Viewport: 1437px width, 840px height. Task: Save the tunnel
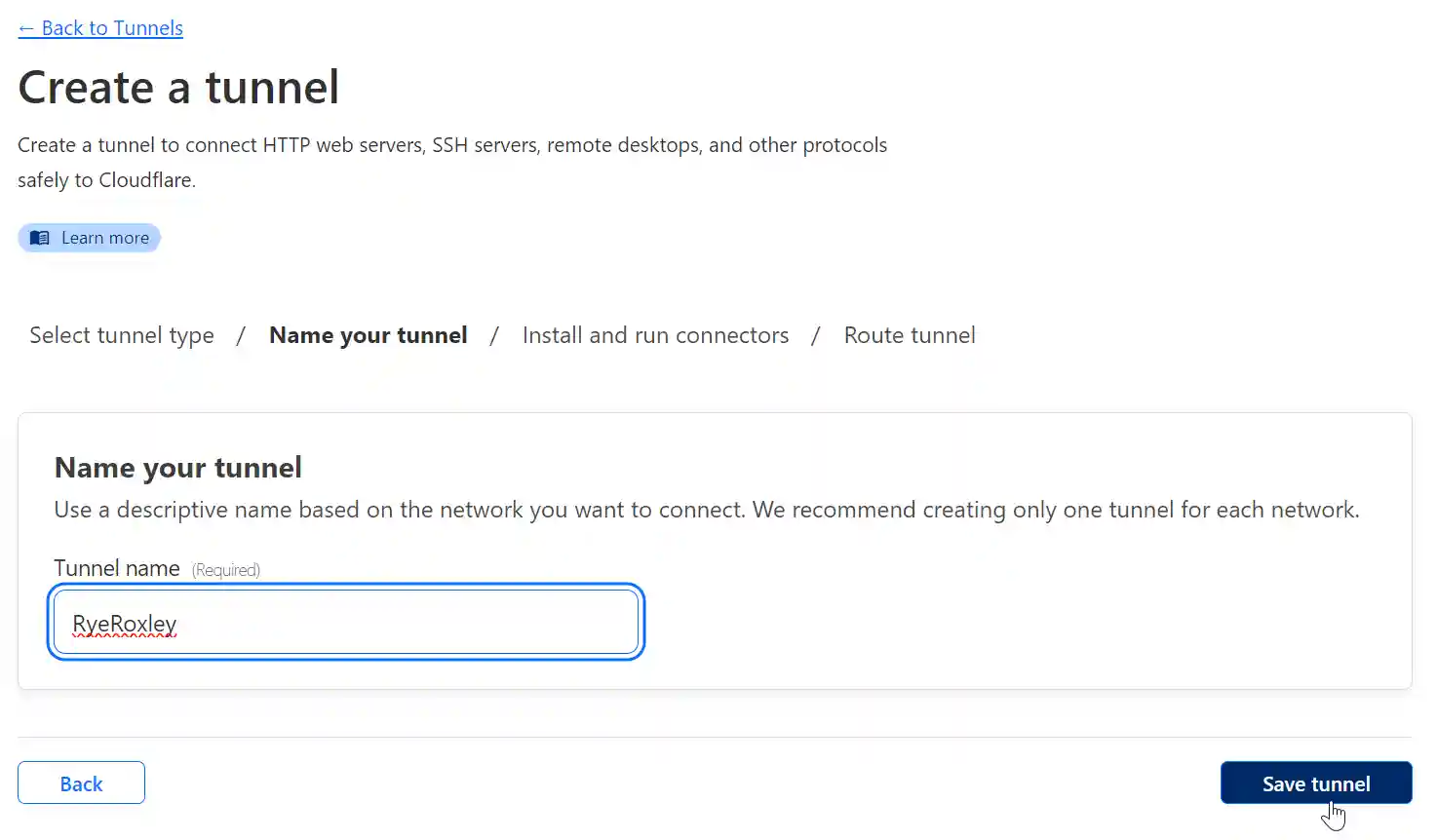1315,783
